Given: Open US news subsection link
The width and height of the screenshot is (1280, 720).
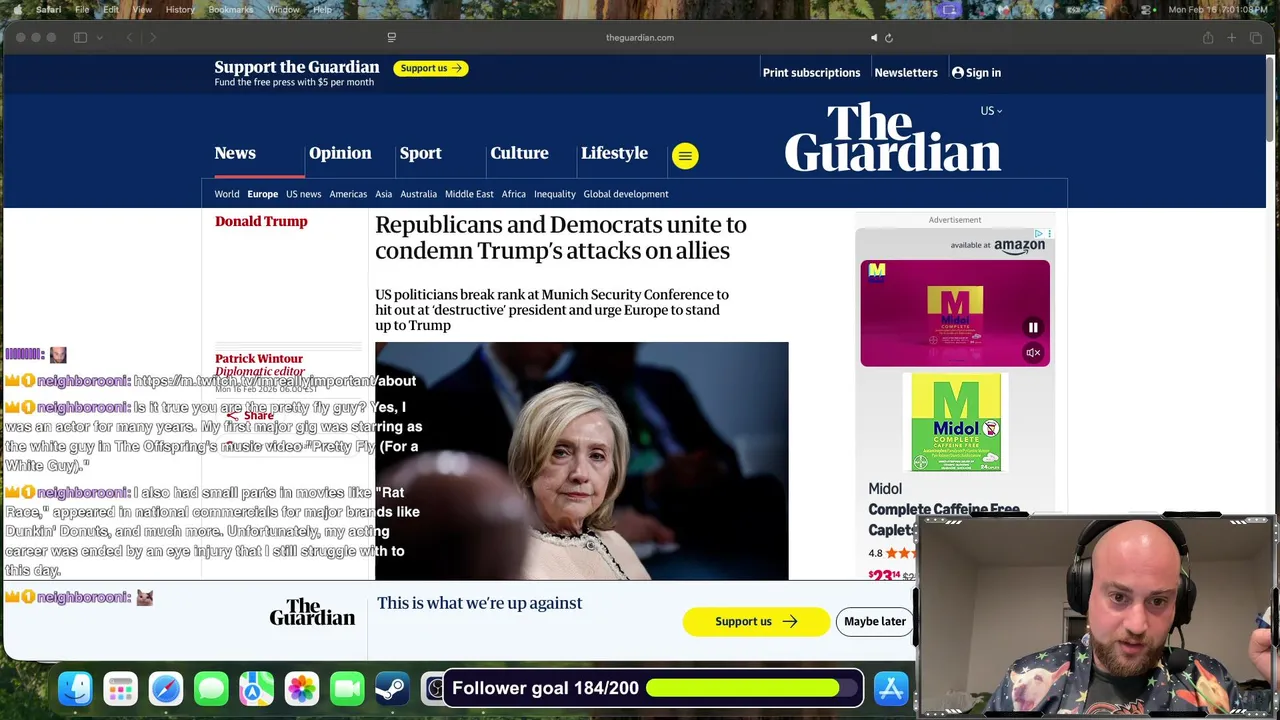Looking at the screenshot, I should pyautogui.click(x=304, y=194).
